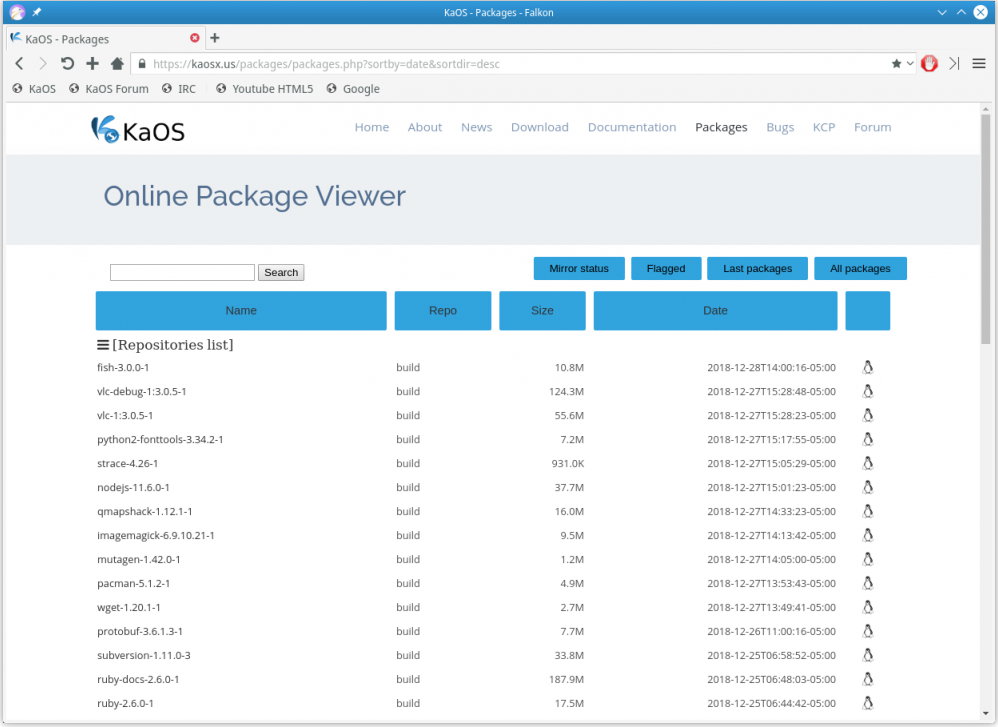Select the Packages nav link
The width and height of the screenshot is (998, 727).
pyautogui.click(x=721, y=127)
